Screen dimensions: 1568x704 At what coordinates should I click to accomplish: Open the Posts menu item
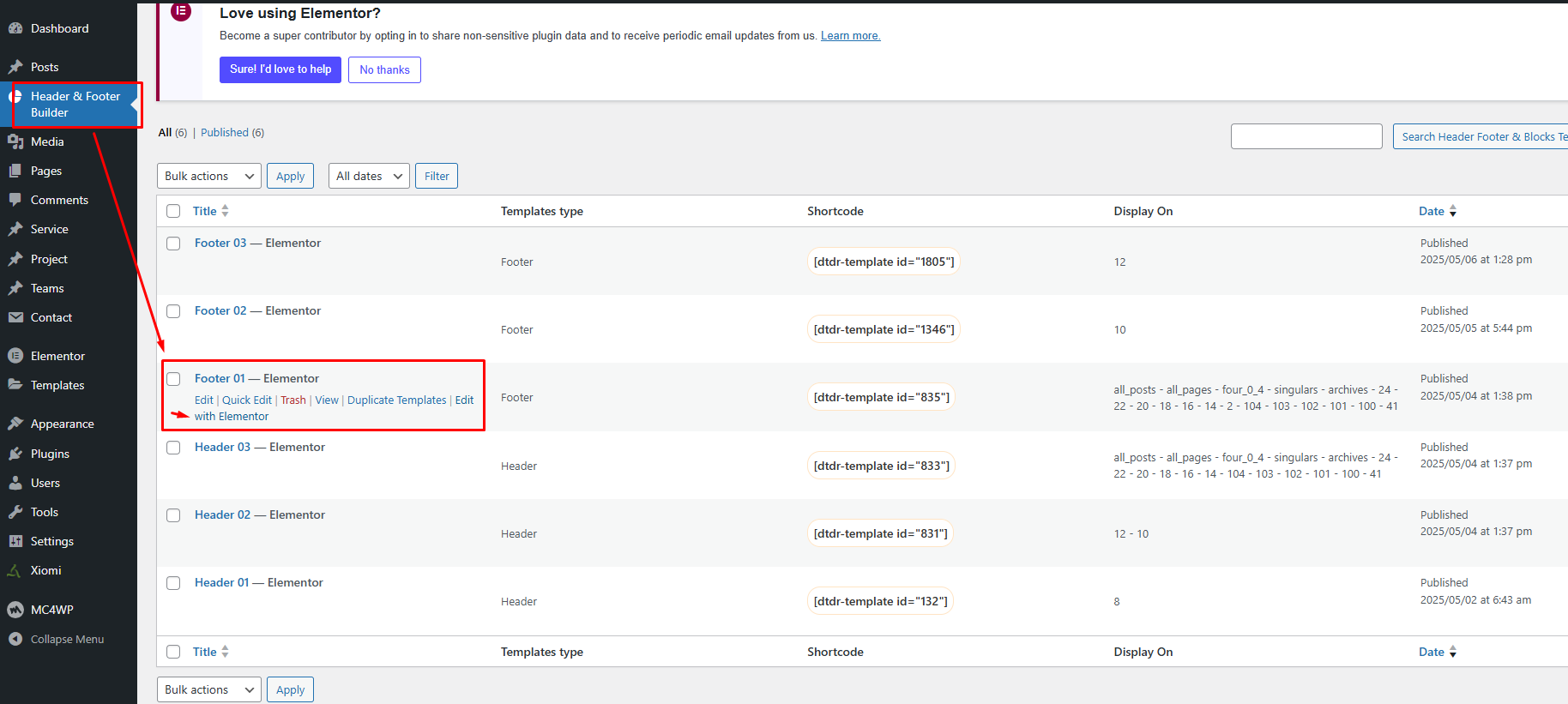(x=69, y=67)
